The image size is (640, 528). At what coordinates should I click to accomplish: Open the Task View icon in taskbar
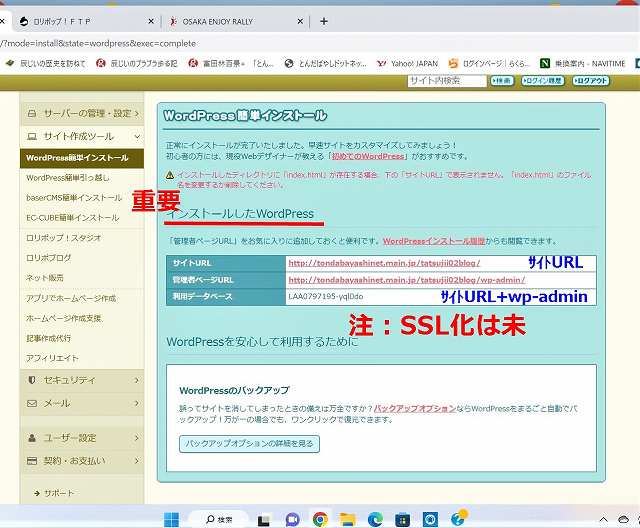[x=265, y=519]
